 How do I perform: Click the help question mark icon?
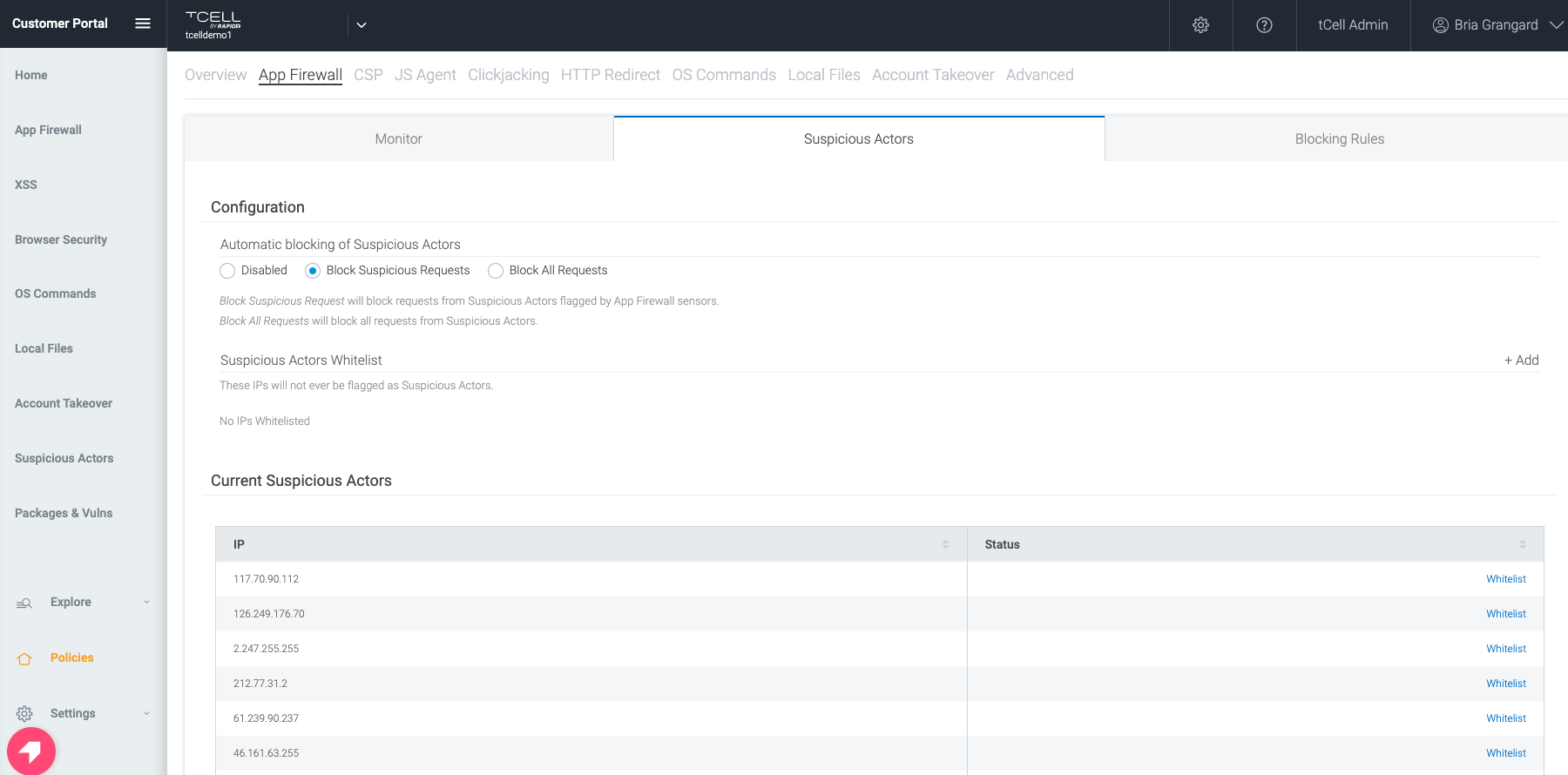1264,25
